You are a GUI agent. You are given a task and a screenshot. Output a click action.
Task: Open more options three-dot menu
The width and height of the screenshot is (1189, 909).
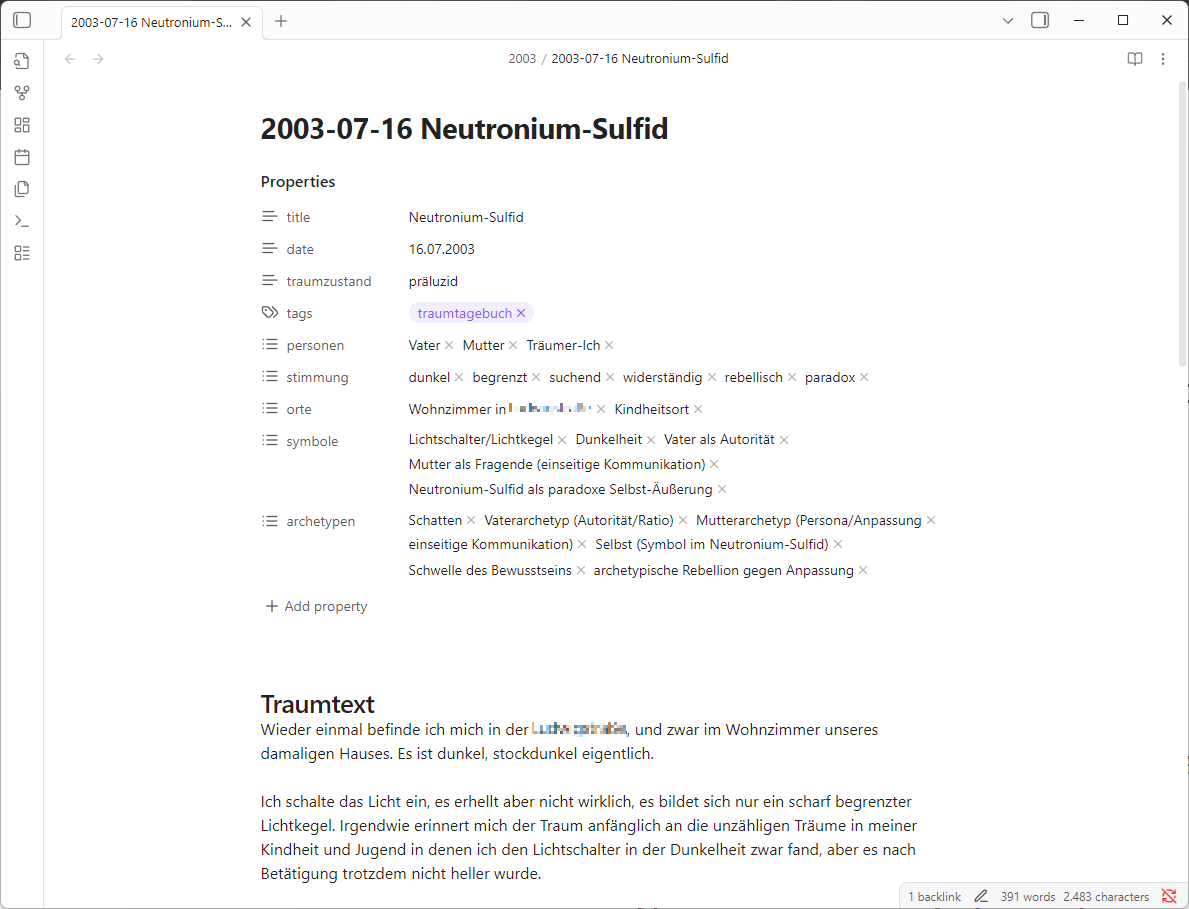click(1163, 59)
